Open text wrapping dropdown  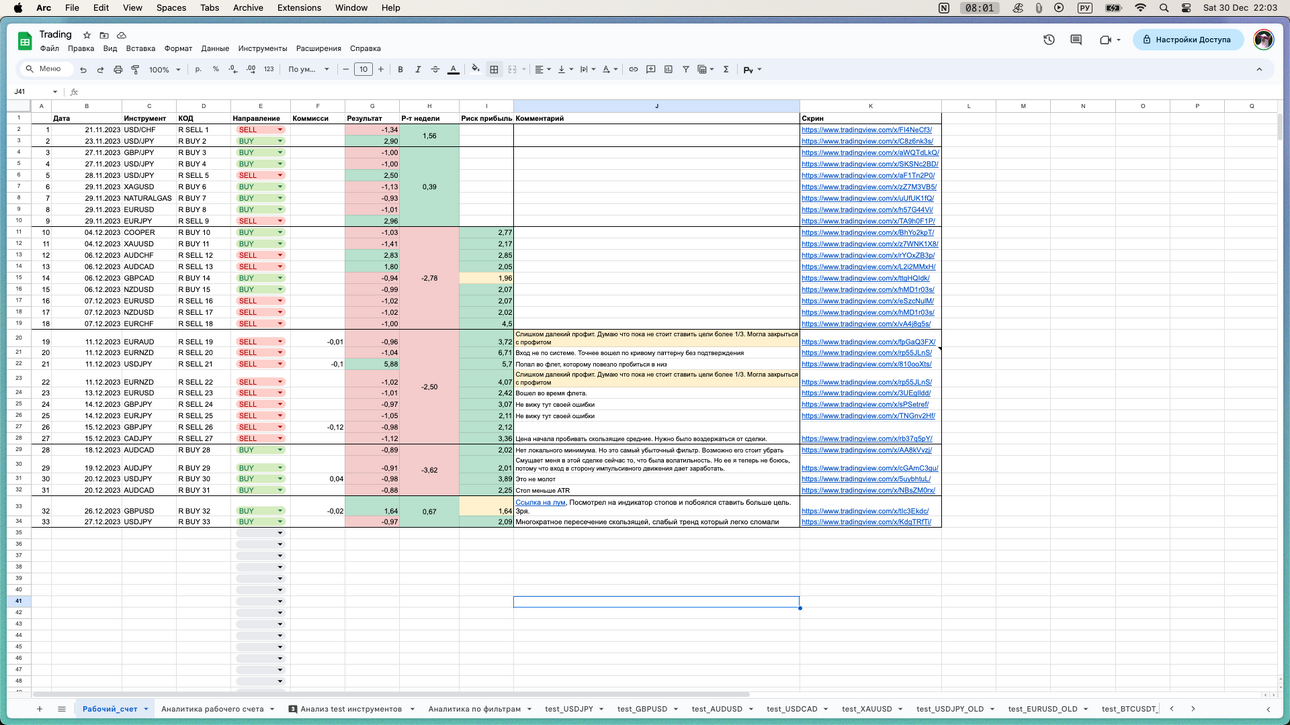[x=586, y=70]
